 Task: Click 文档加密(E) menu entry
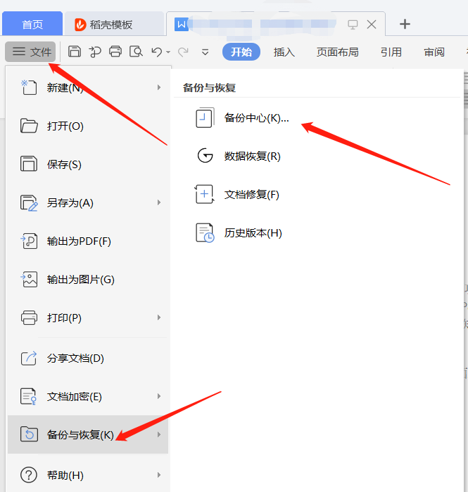pos(88,396)
